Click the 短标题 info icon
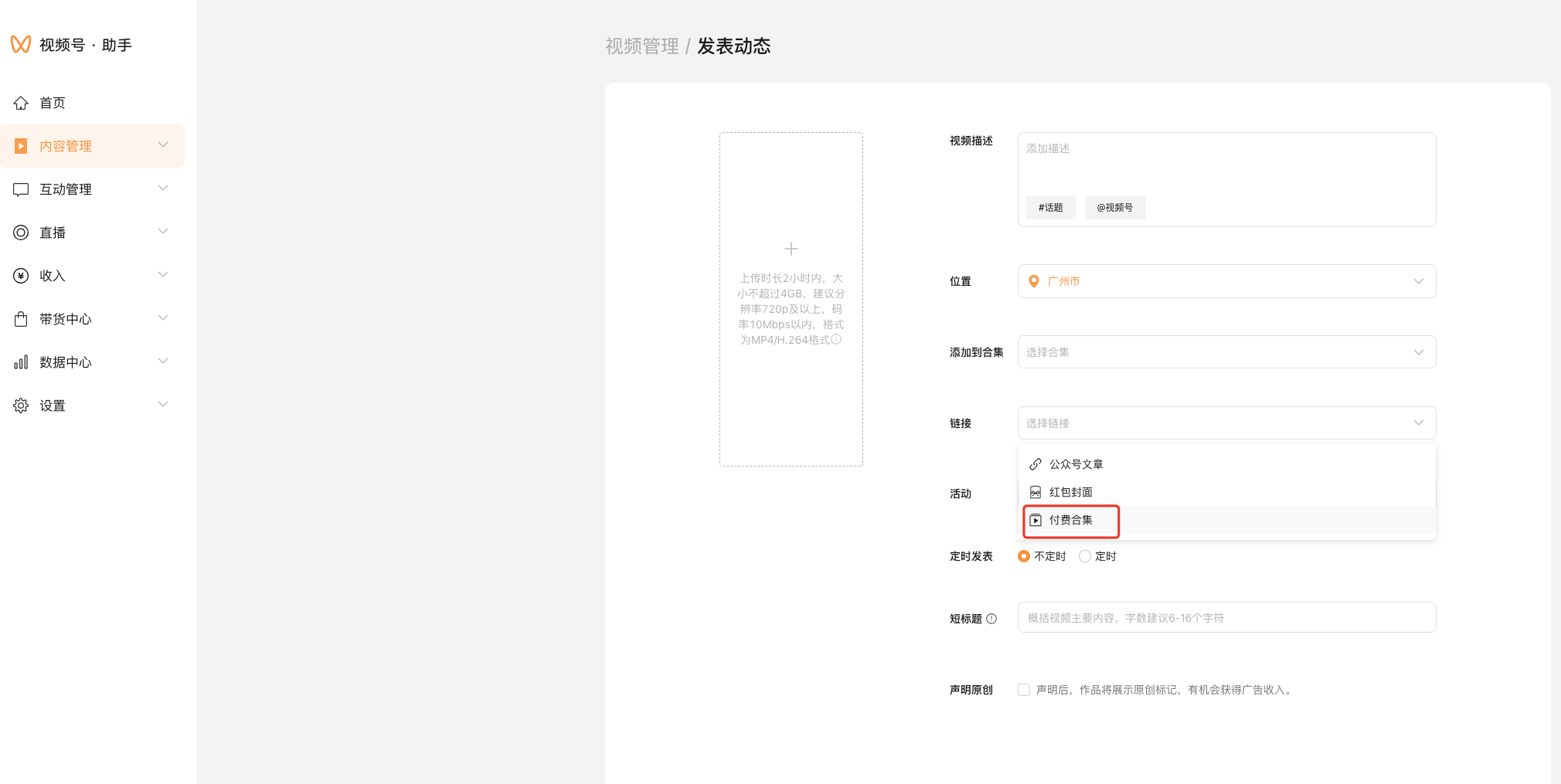 tap(991, 619)
